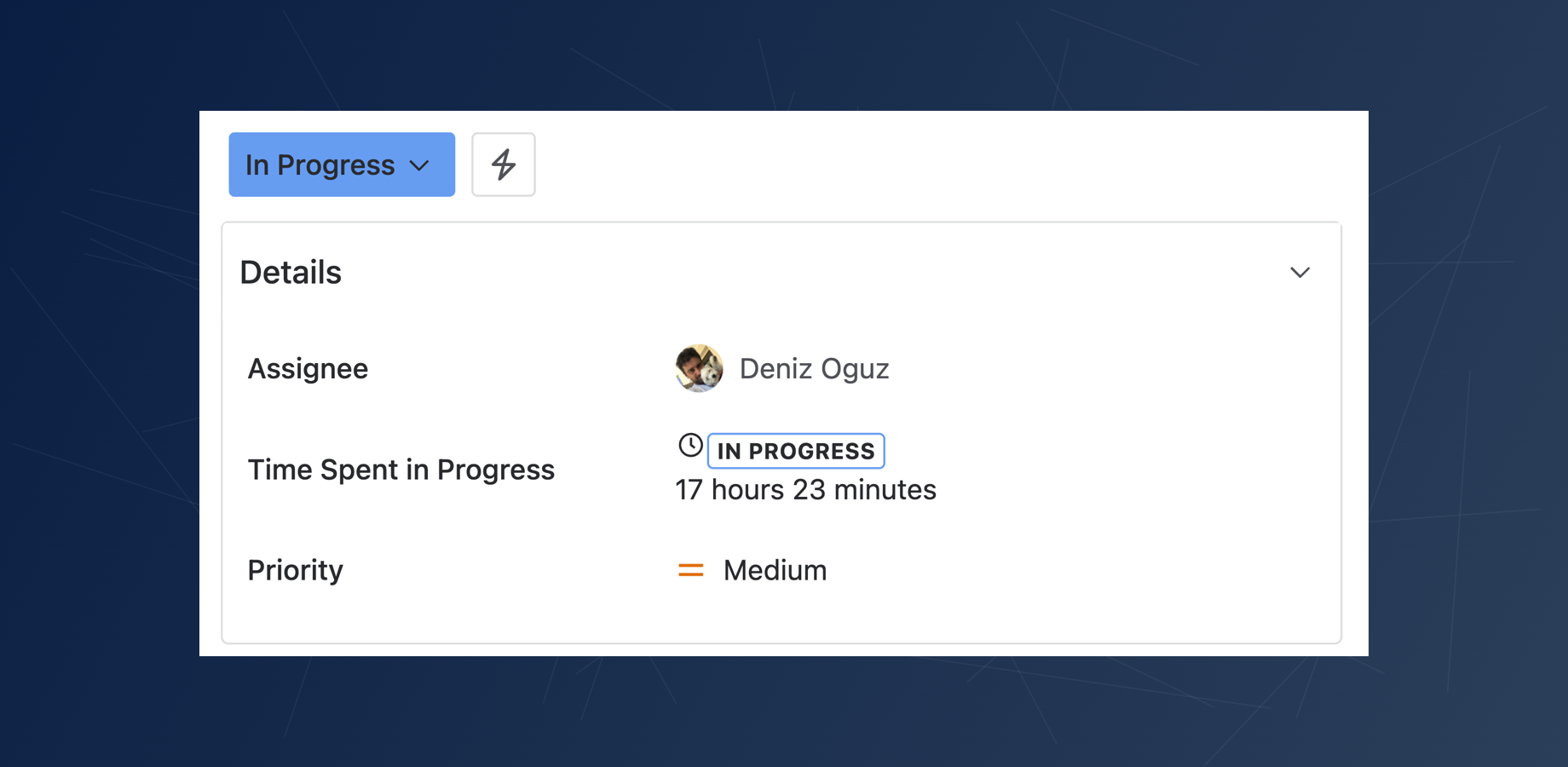The height and width of the screenshot is (767, 1568).
Task: Click Deniz Oguz's profile avatar
Action: click(698, 368)
